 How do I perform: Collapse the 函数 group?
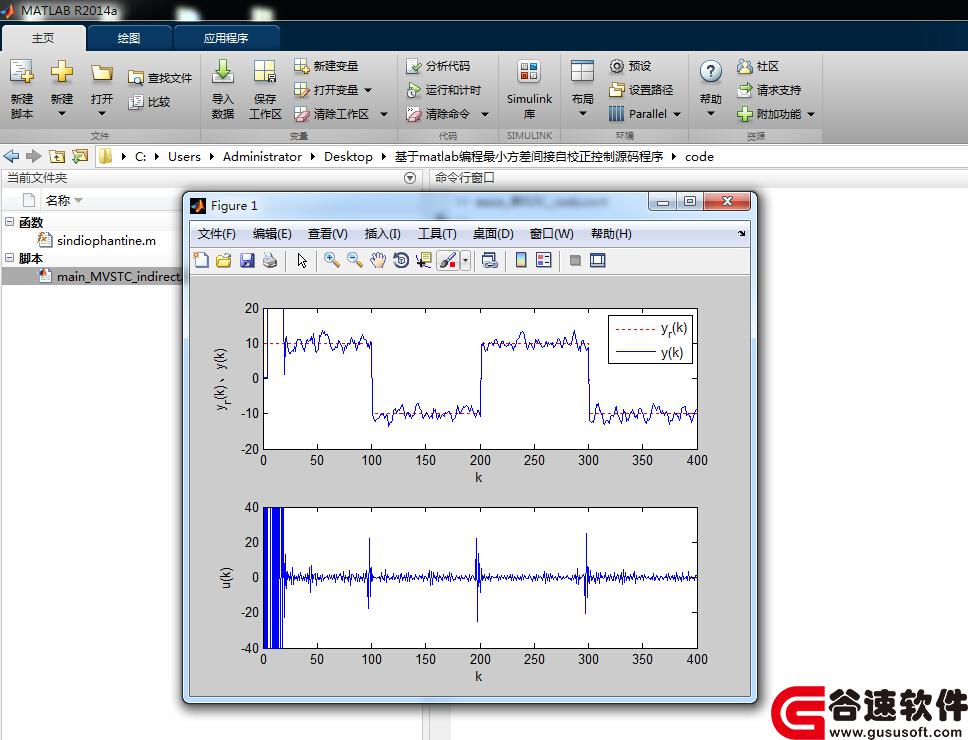click(9, 222)
